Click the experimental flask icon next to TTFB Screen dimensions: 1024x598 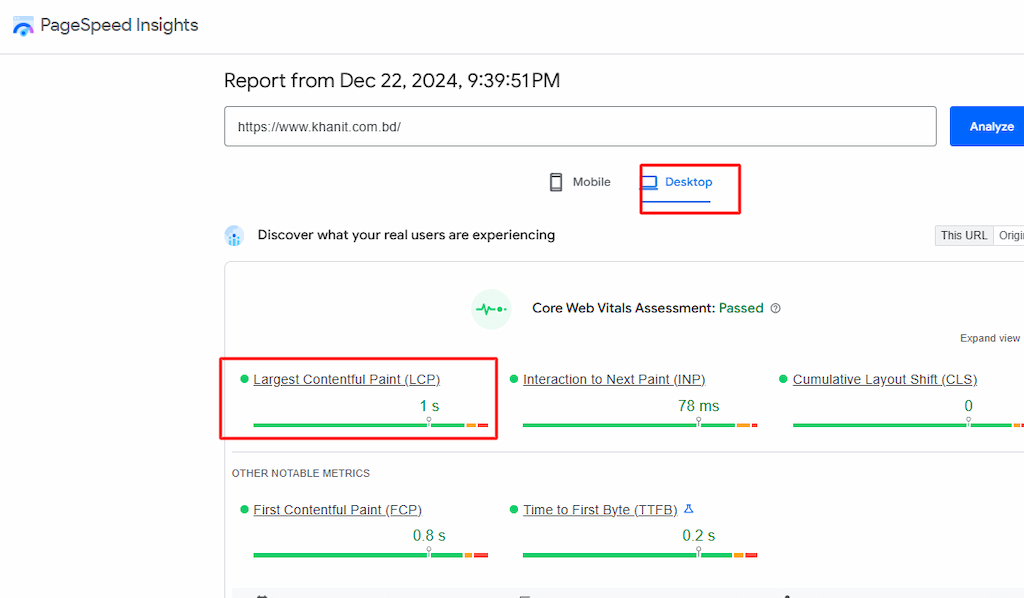pos(688,509)
